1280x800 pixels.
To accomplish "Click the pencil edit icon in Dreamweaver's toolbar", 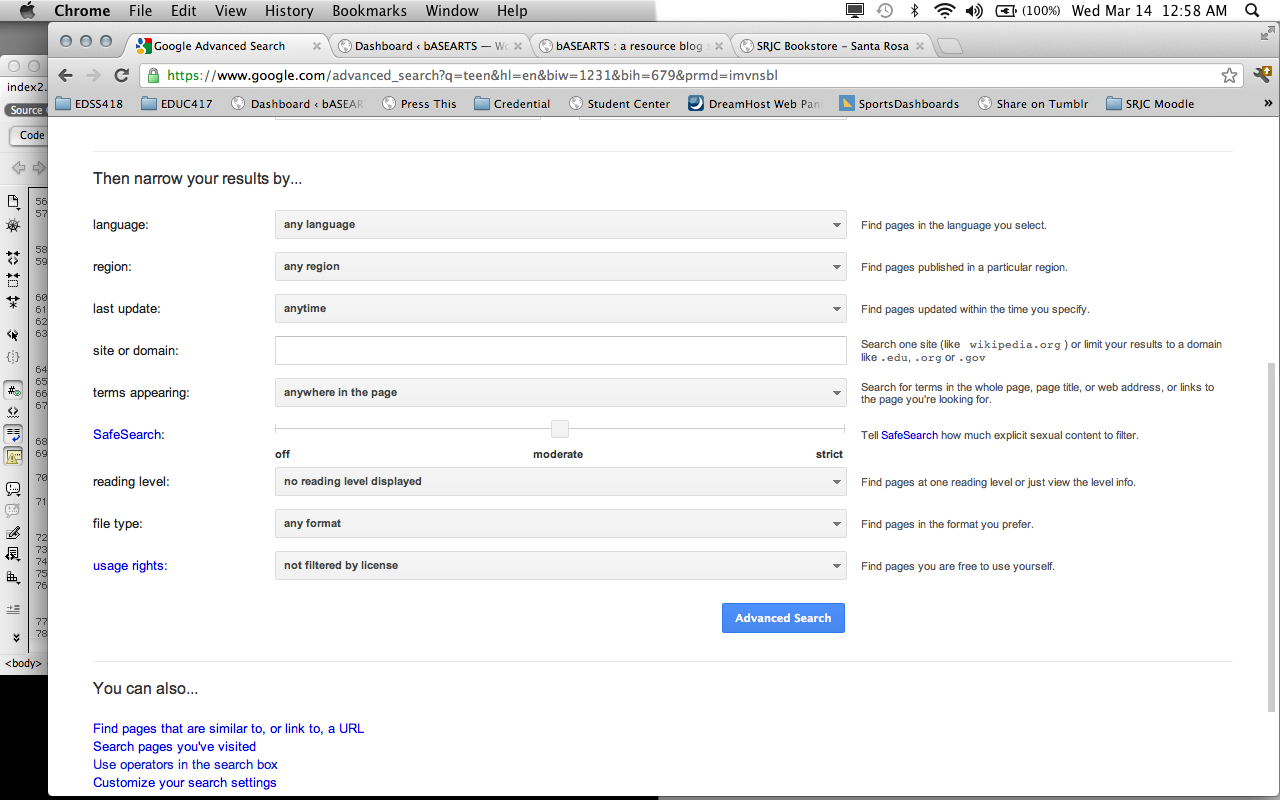I will pyautogui.click(x=13, y=533).
